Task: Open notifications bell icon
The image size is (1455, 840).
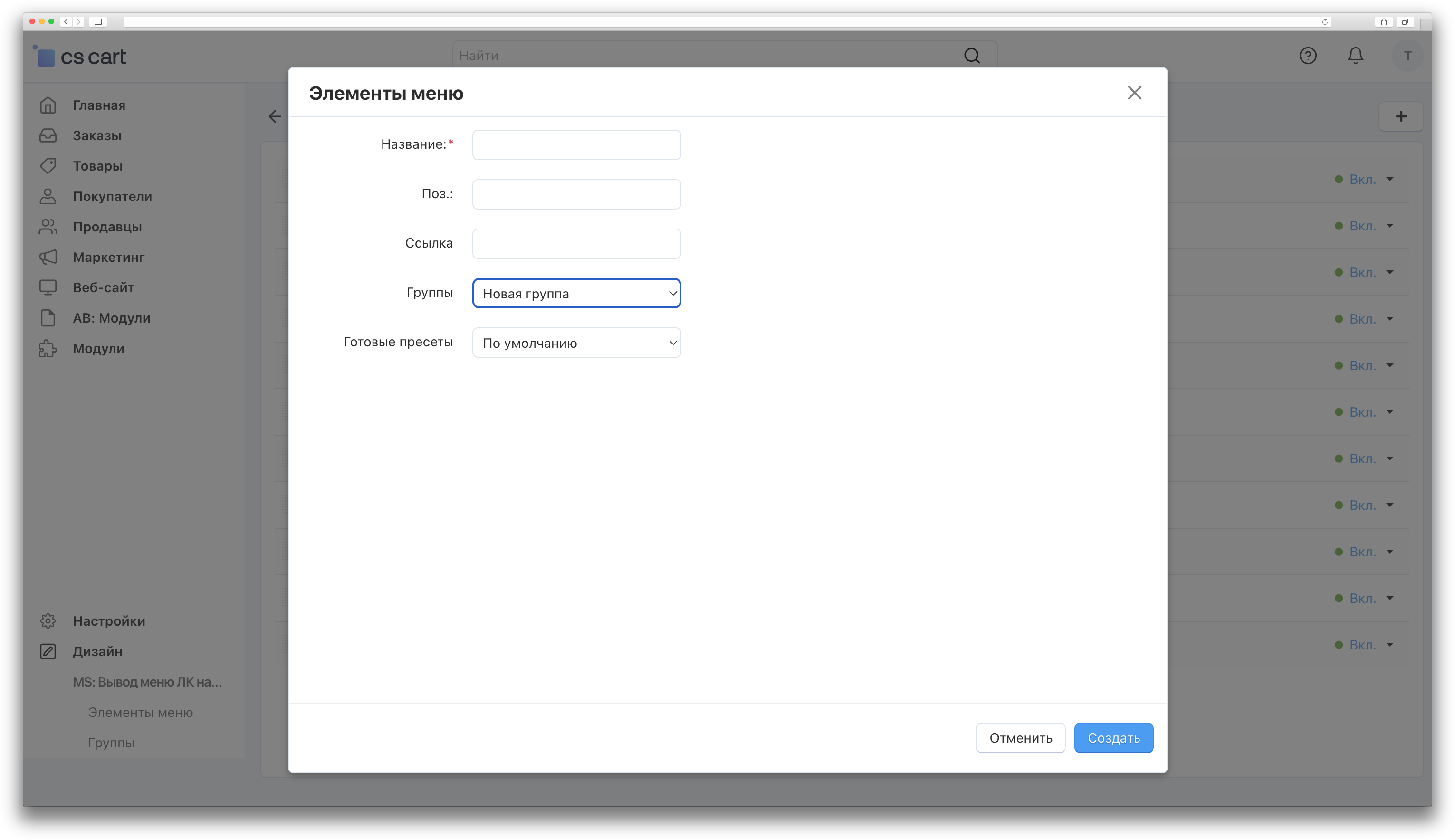Action: tap(1355, 56)
